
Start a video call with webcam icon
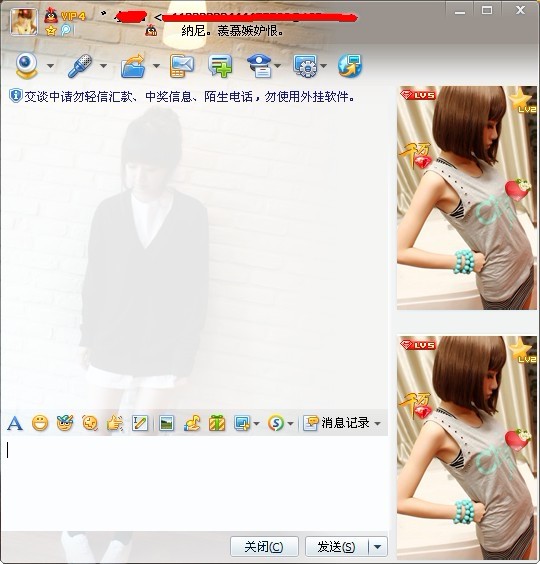(26, 66)
